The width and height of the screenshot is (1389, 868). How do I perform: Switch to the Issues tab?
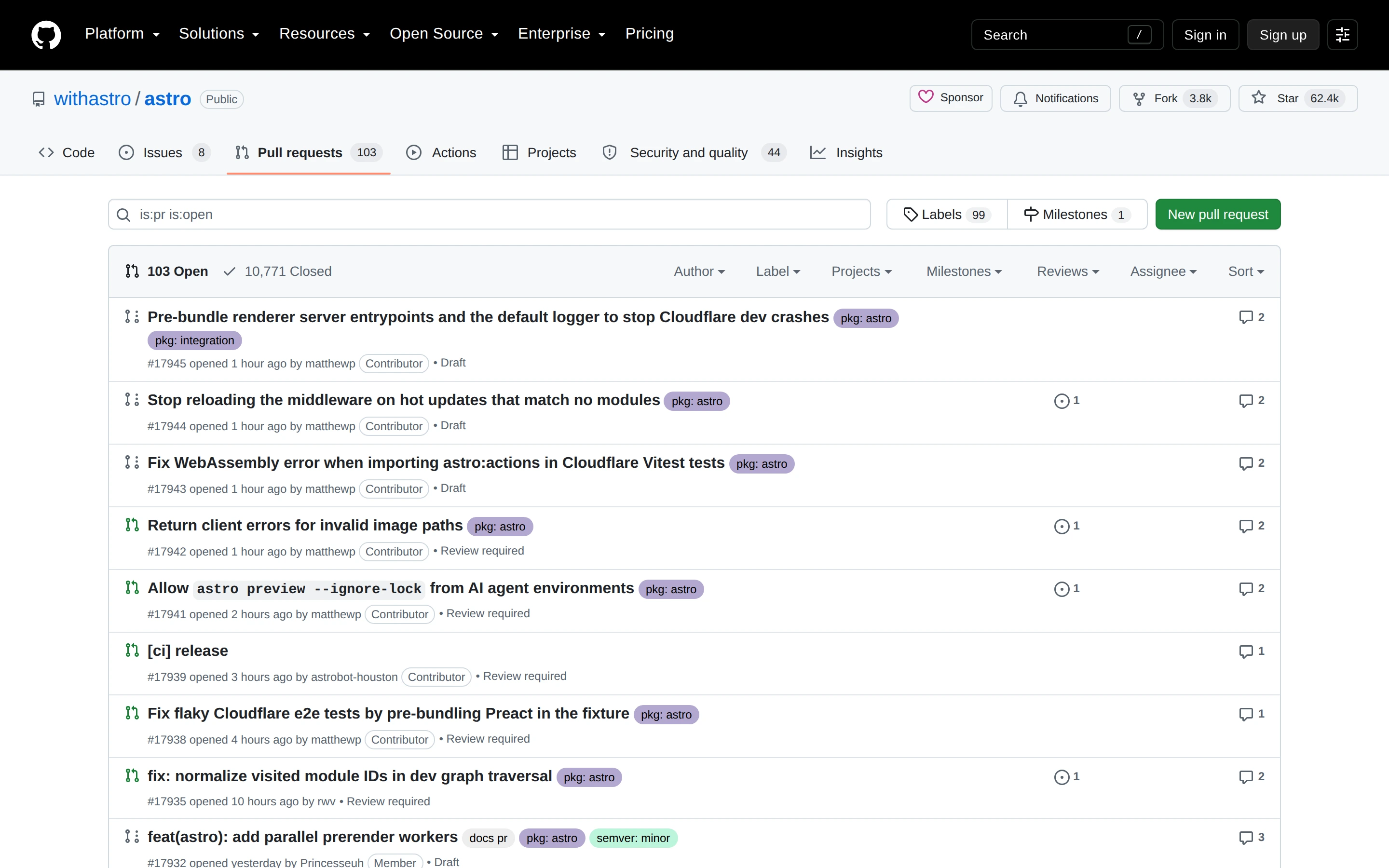pos(165,153)
